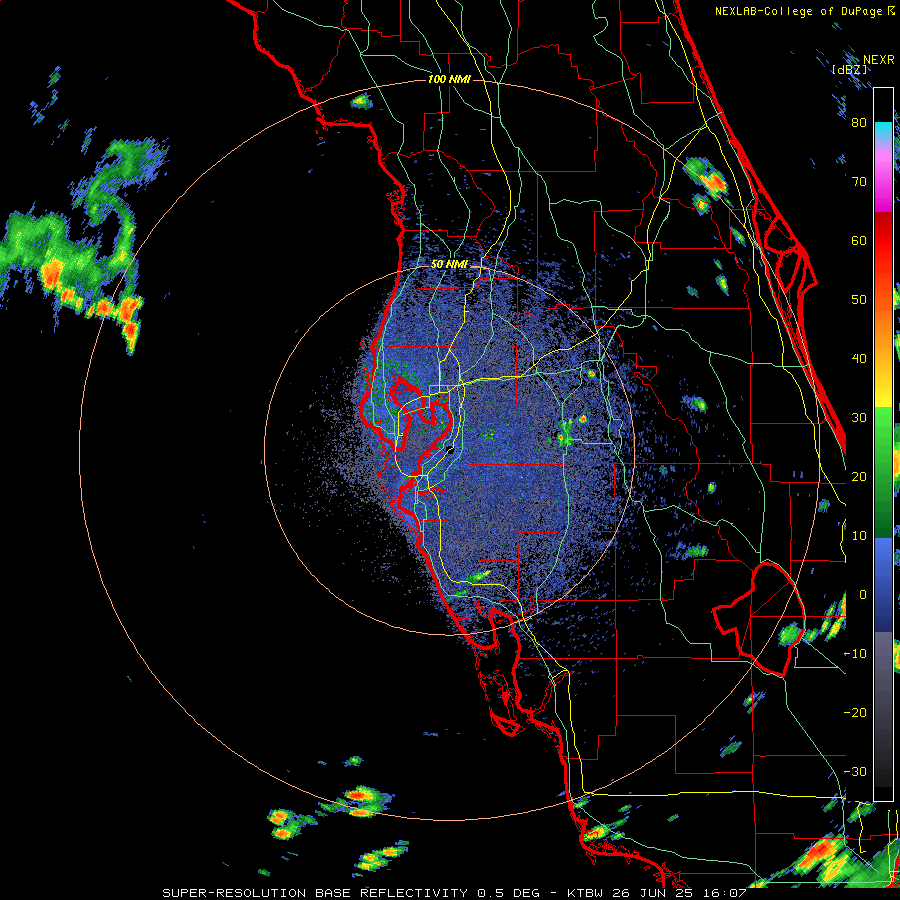The width and height of the screenshot is (900, 900).
Task: Click the 20 value on the dBZ scale
Action: 859,477
